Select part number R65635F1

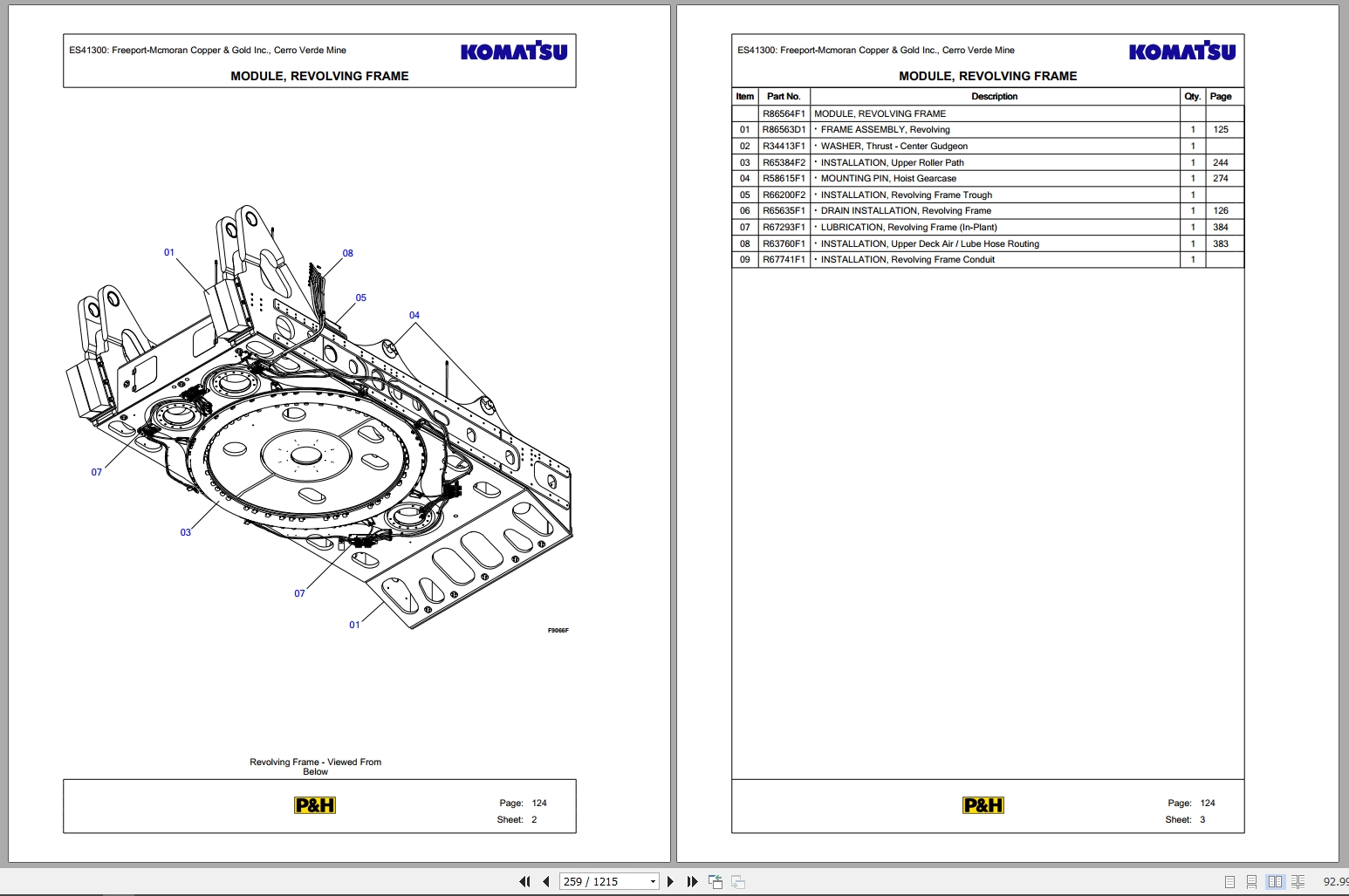click(x=784, y=210)
